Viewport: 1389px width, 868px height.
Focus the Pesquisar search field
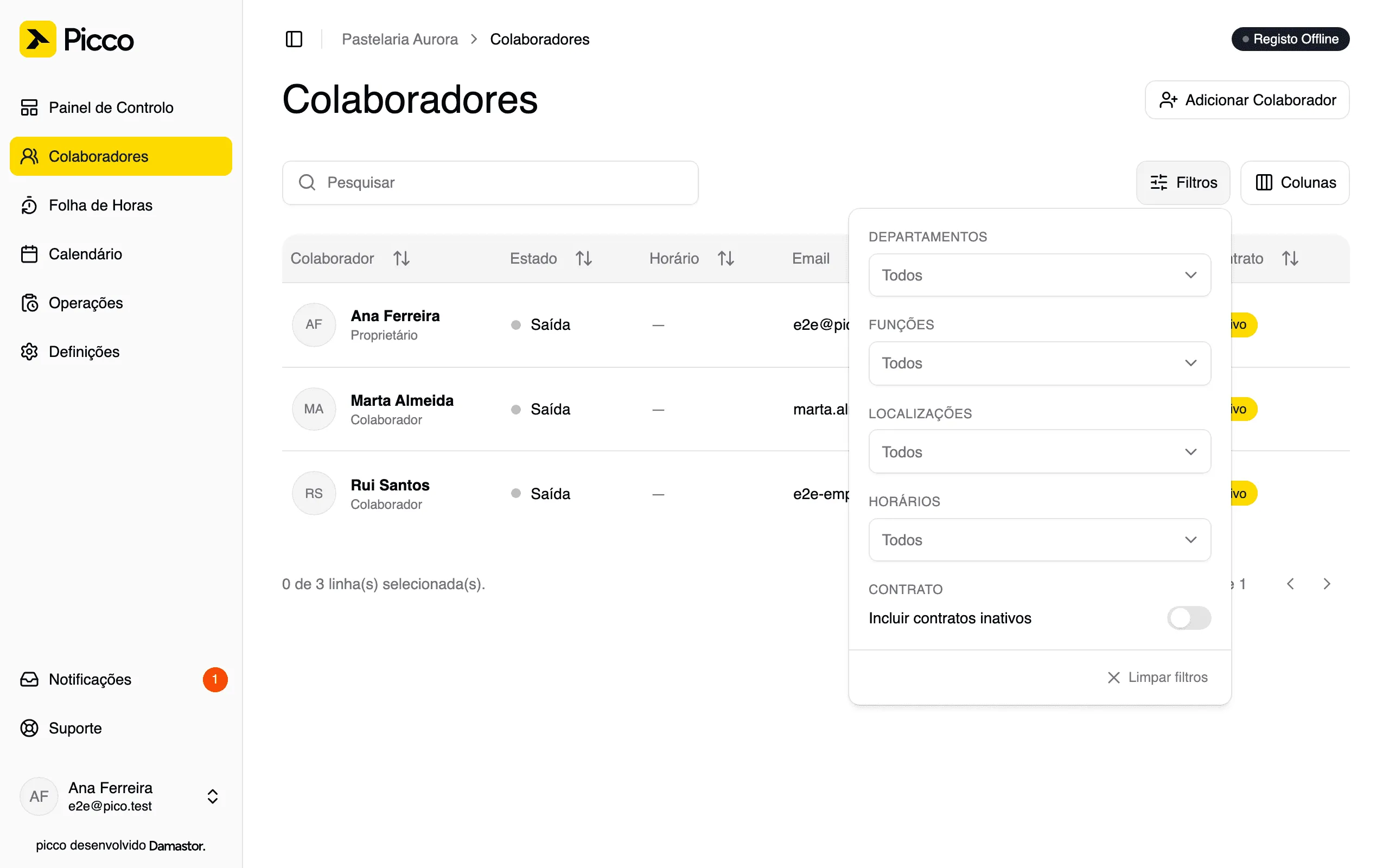[x=490, y=183]
